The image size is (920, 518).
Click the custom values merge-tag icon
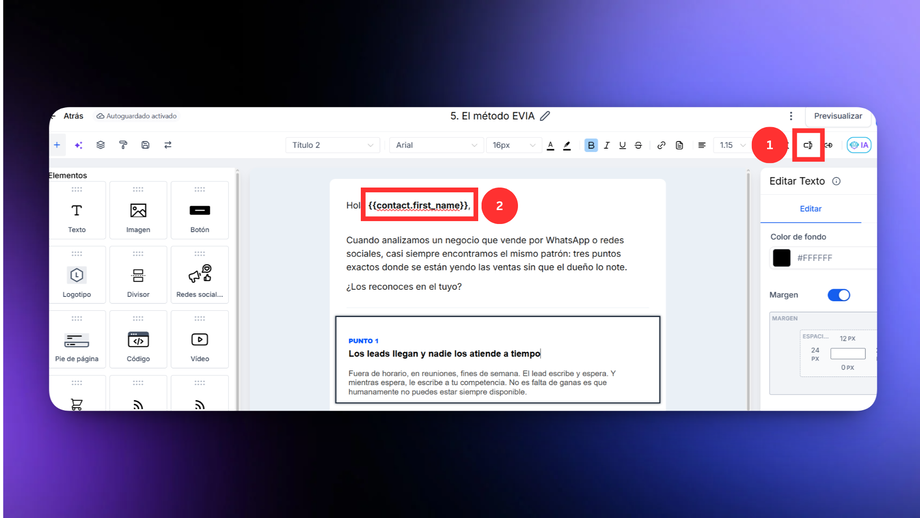pyautogui.click(x=808, y=145)
